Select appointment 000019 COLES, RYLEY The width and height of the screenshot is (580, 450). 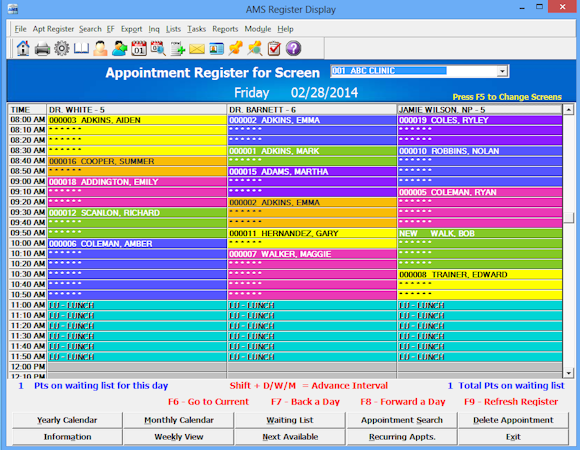pyautogui.click(x=480, y=120)
